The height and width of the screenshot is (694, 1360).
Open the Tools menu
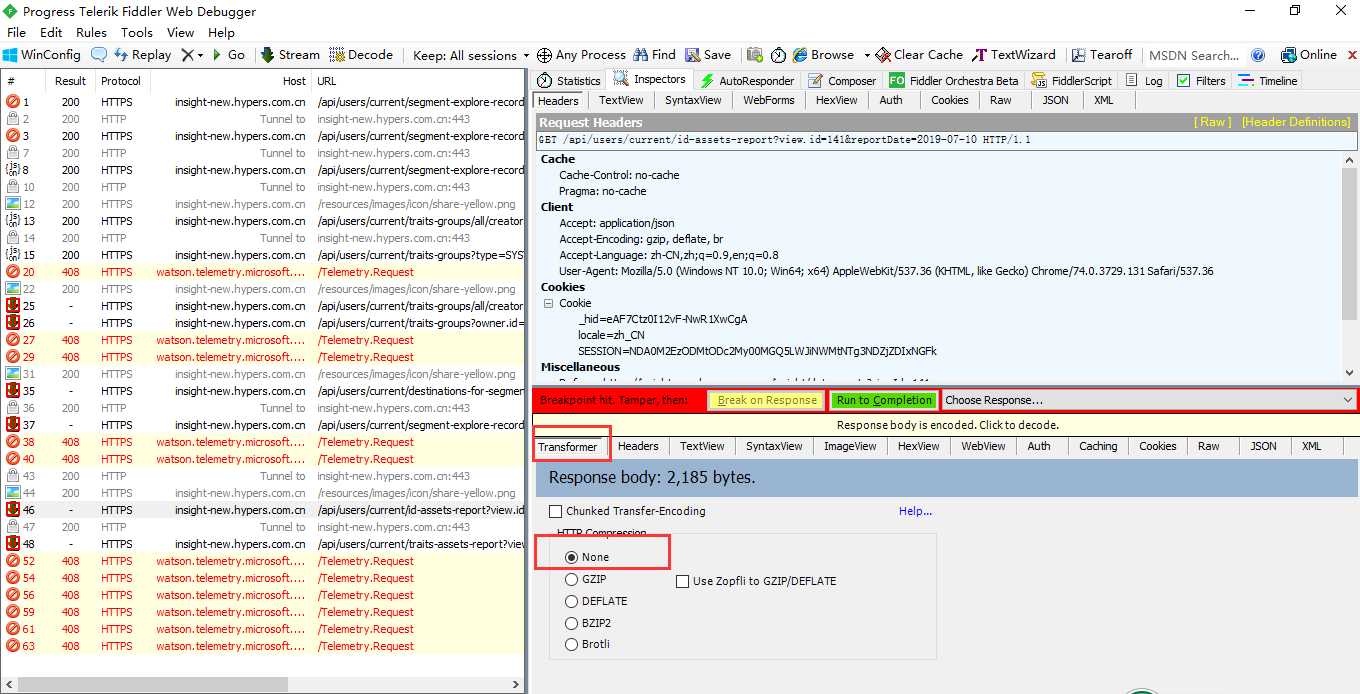click(x=137, y=32)
